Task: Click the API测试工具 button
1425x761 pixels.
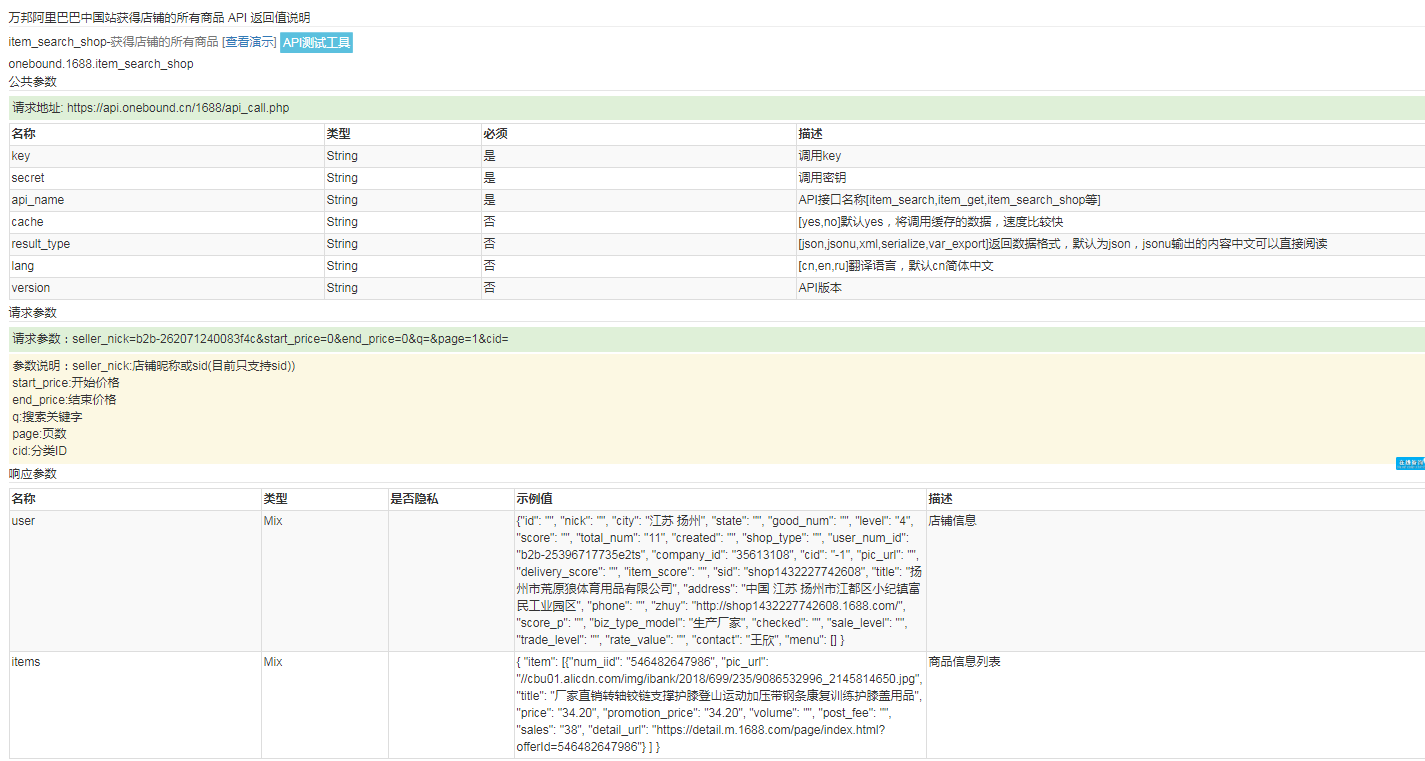Action: (316, 42)
